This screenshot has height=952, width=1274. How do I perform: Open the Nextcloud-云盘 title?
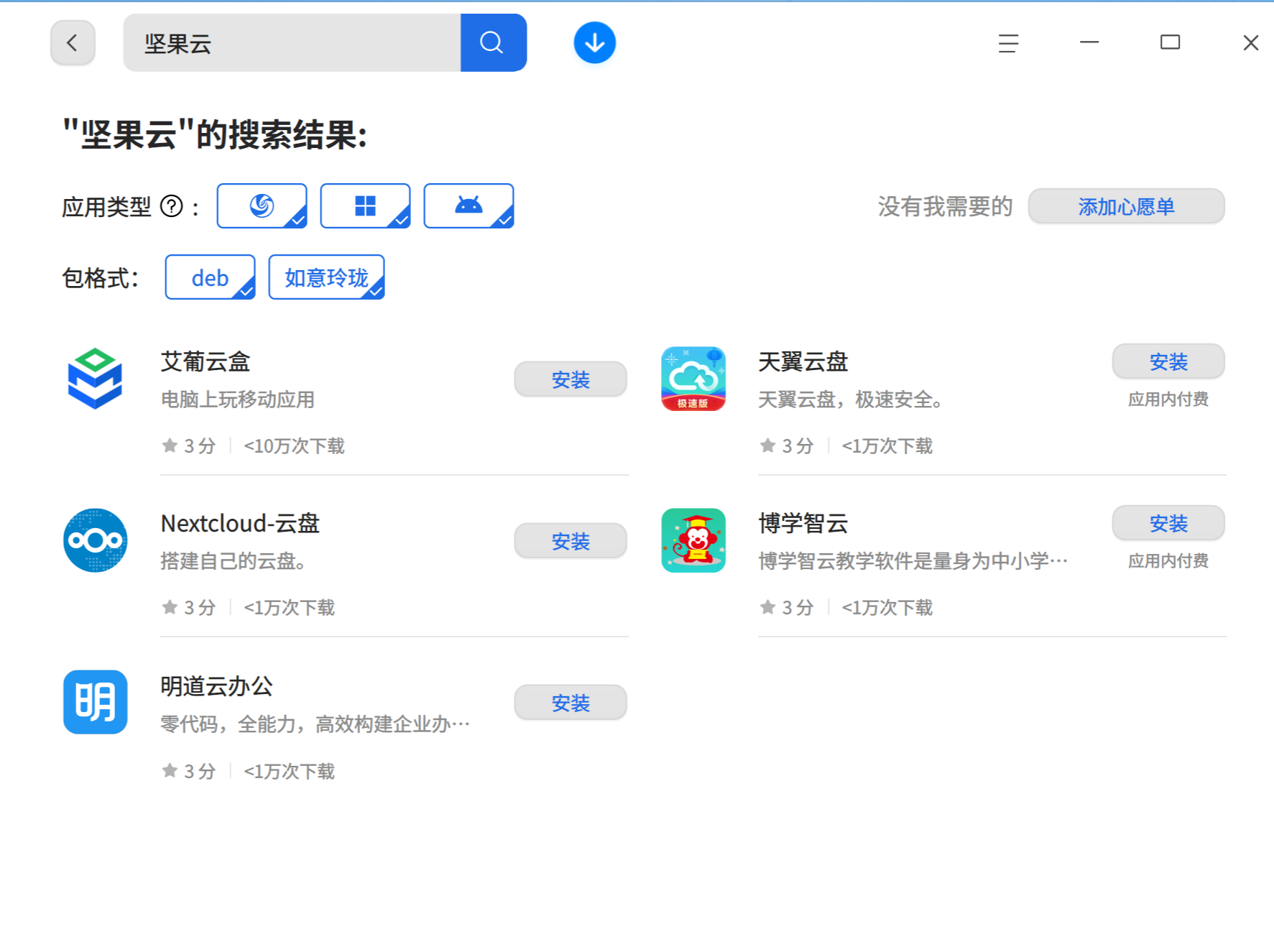point(240,523)
